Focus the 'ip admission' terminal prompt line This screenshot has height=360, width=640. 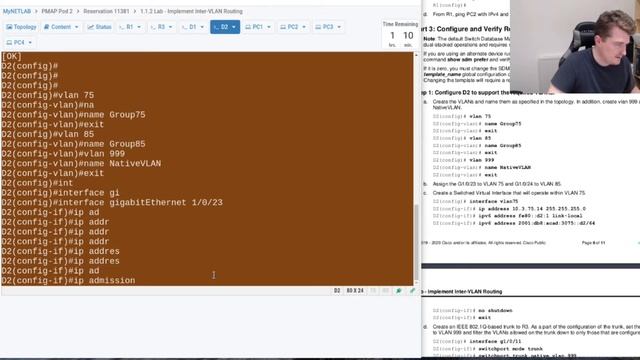(x=68, y=280)
